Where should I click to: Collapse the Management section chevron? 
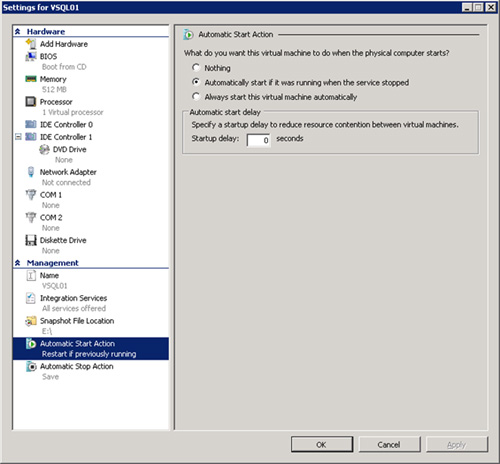coord(18,263)
